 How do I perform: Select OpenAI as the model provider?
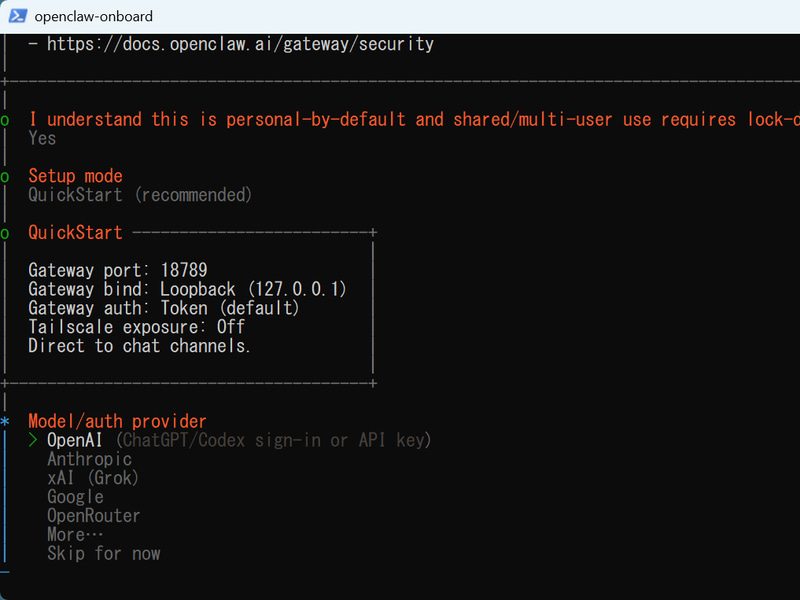(x=74, y=440)
